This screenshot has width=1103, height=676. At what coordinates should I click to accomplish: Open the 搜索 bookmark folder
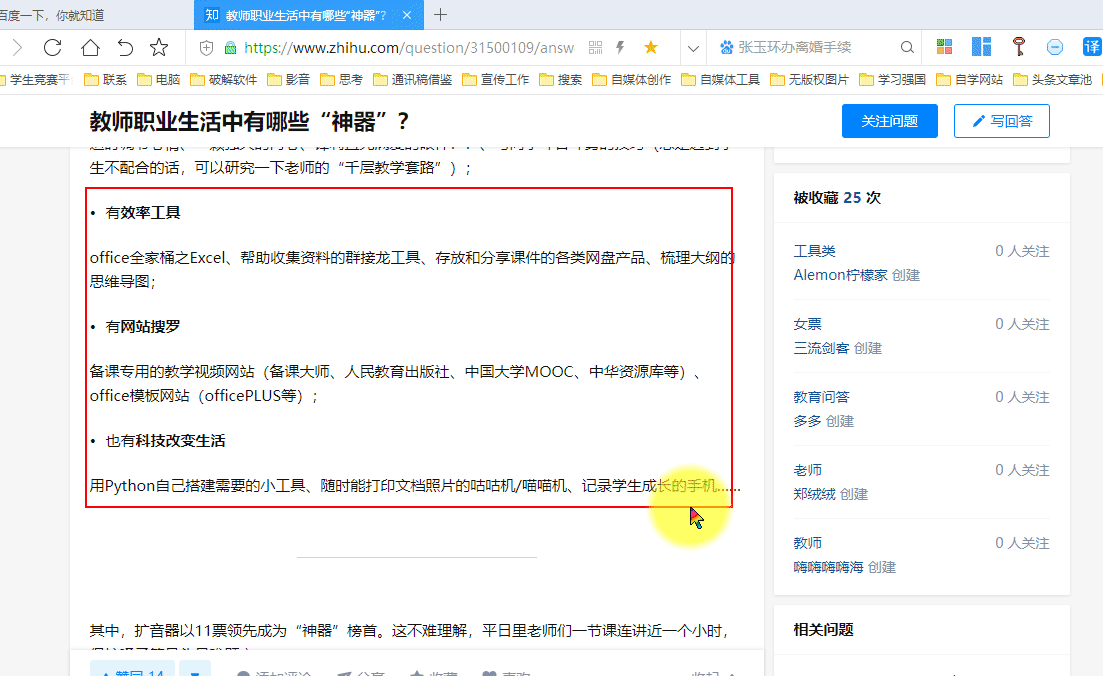tap(561, 79)
